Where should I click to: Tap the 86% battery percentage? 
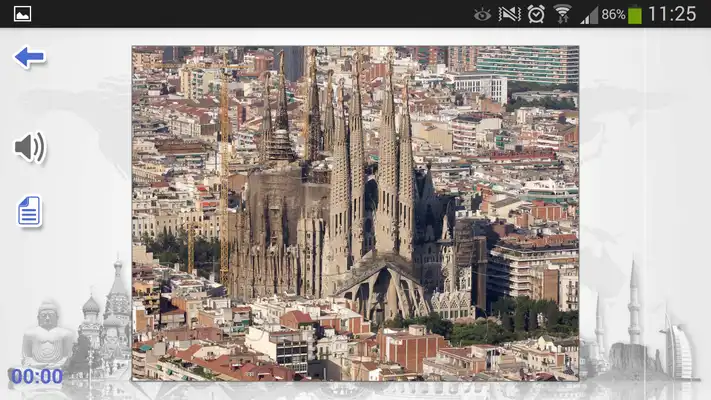click(x=613, y=15)
